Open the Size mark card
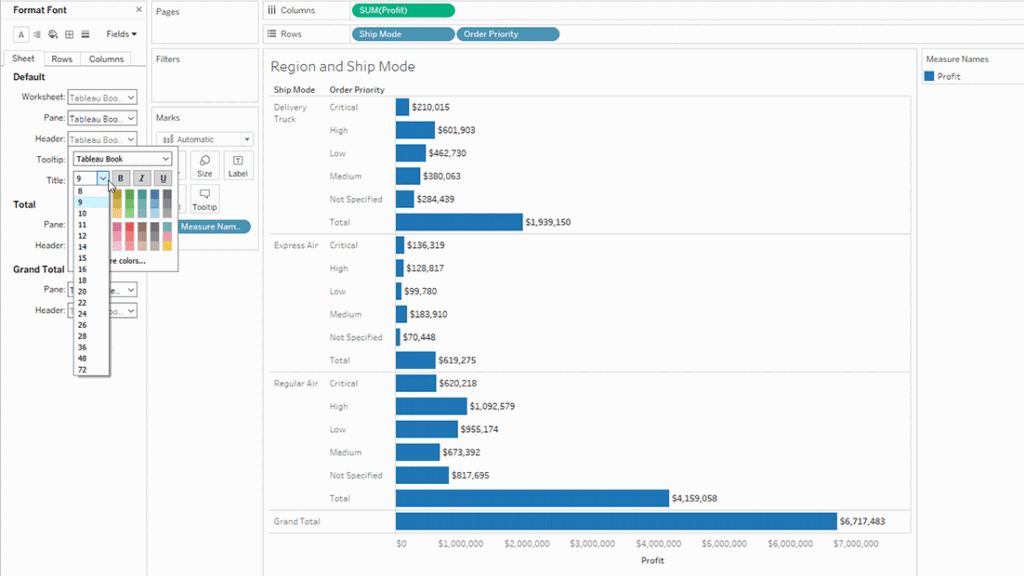 (205, 165)
